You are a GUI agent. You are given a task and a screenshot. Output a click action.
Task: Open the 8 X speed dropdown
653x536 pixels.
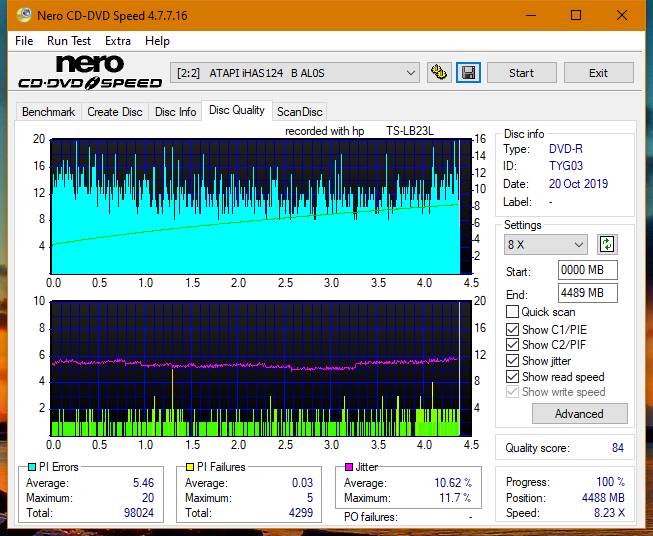tap(546, 244)
